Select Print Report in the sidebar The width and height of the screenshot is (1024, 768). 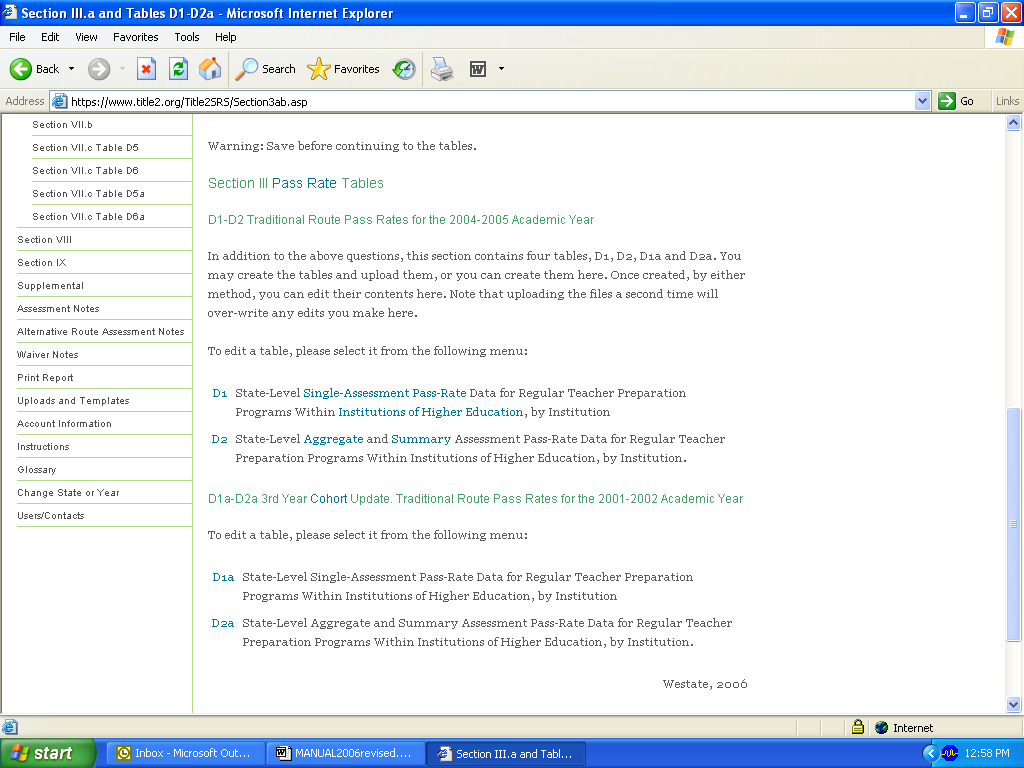coord(45,378)
